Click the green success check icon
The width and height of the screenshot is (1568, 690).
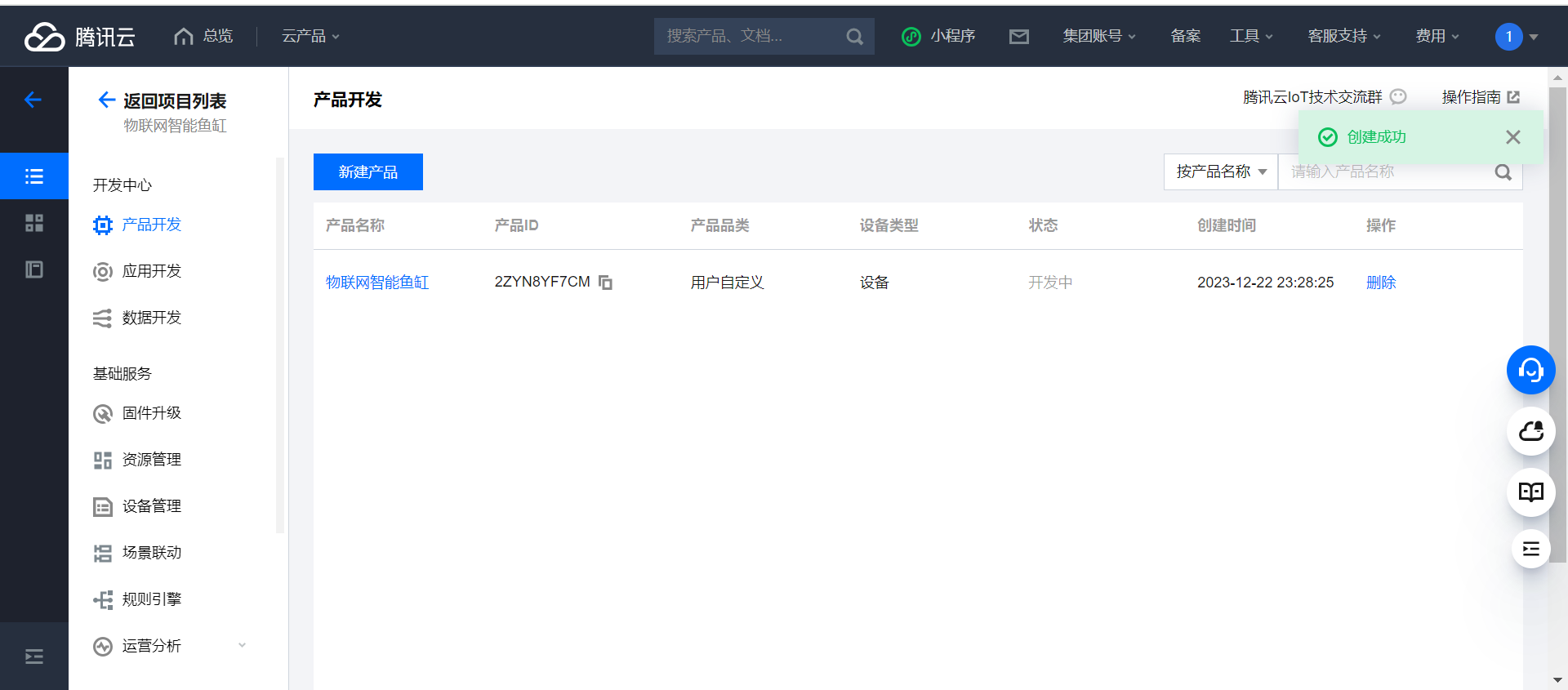click(1328, 137)
